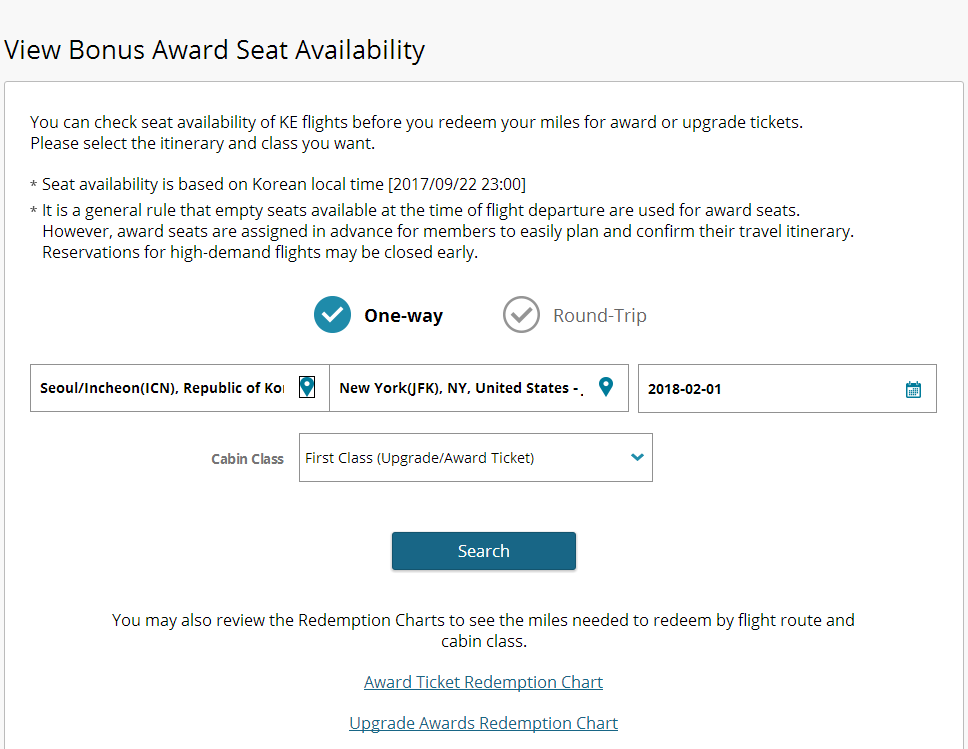Viewport: 968px width, 749px height.
Task: Open the calendar icon in date field
Action: point(913,389)
